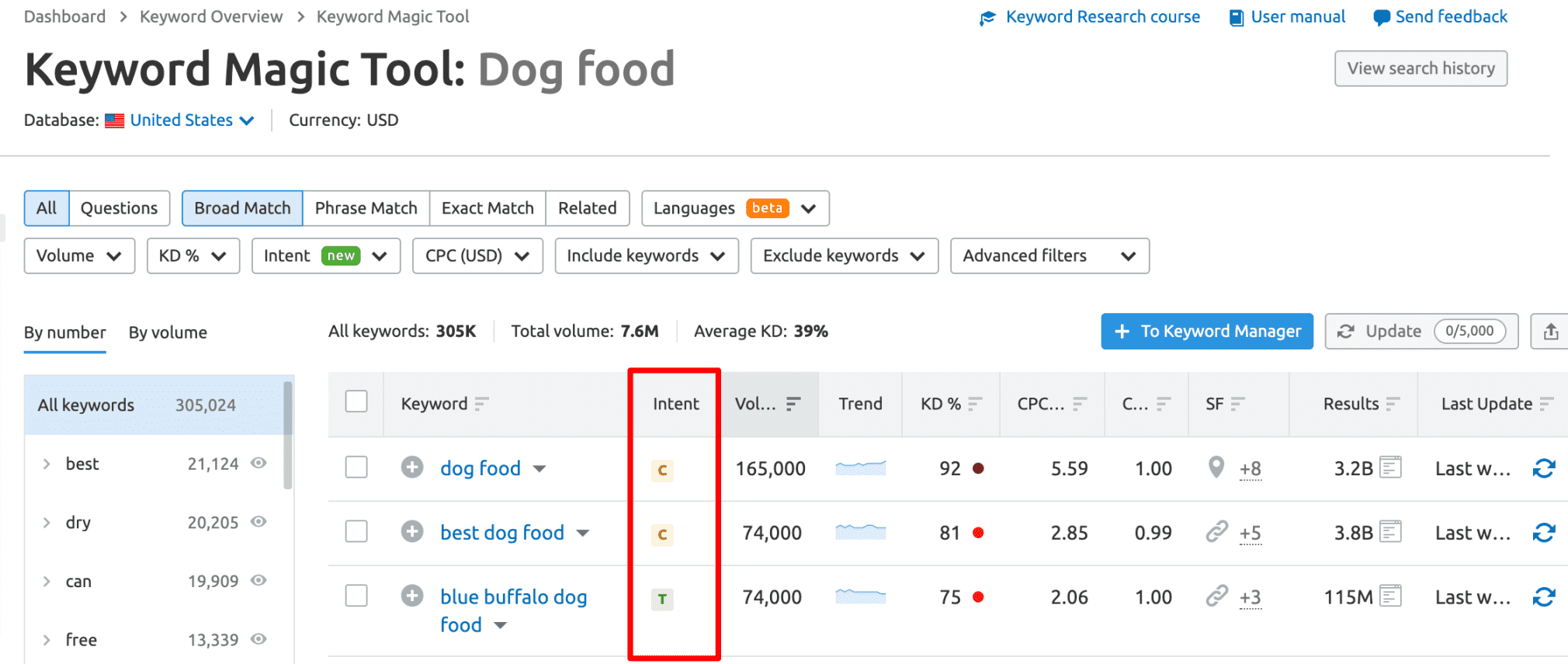This screenshot has height=664, width=1568.
Task: Sort by Volume column sort icon
Action: (x=793, y=404)
